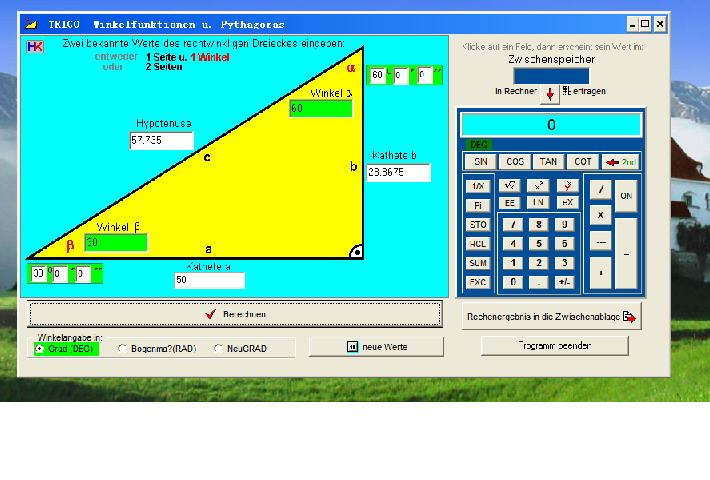Click the Berechnen calculate button
710x480 pixels.
click(x=235, y=314)
